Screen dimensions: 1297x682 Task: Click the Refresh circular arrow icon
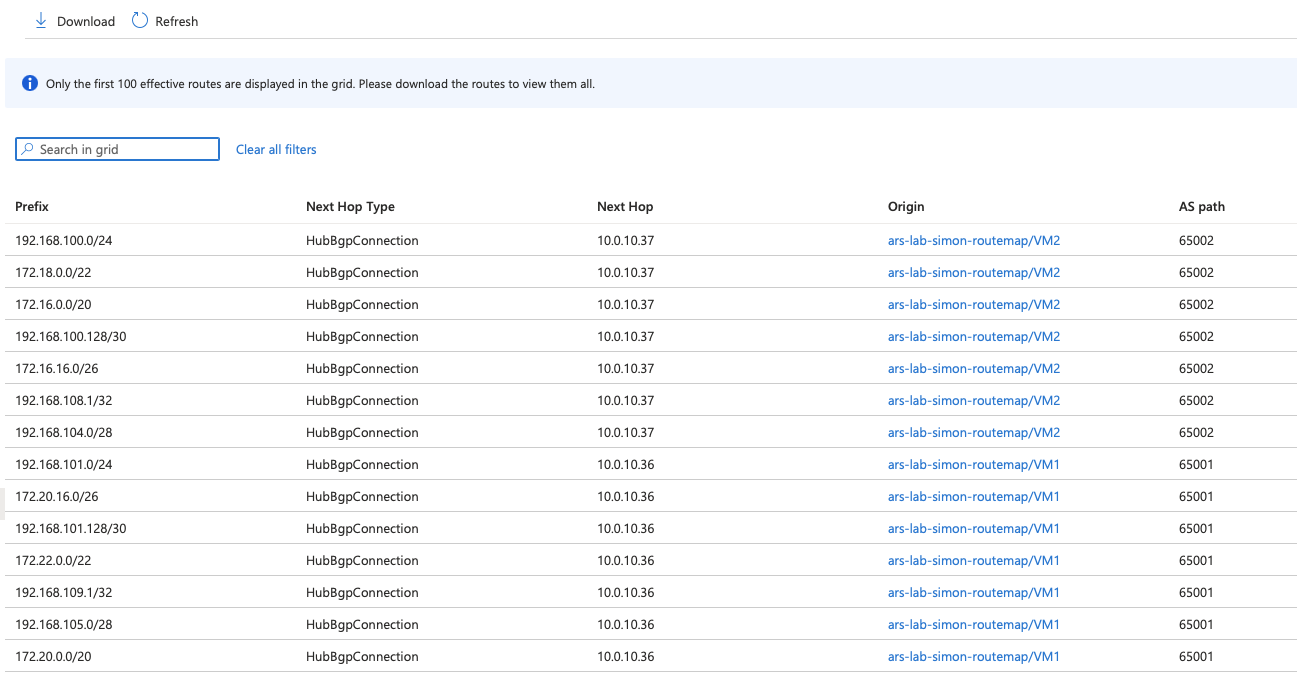tap(140, 21)
